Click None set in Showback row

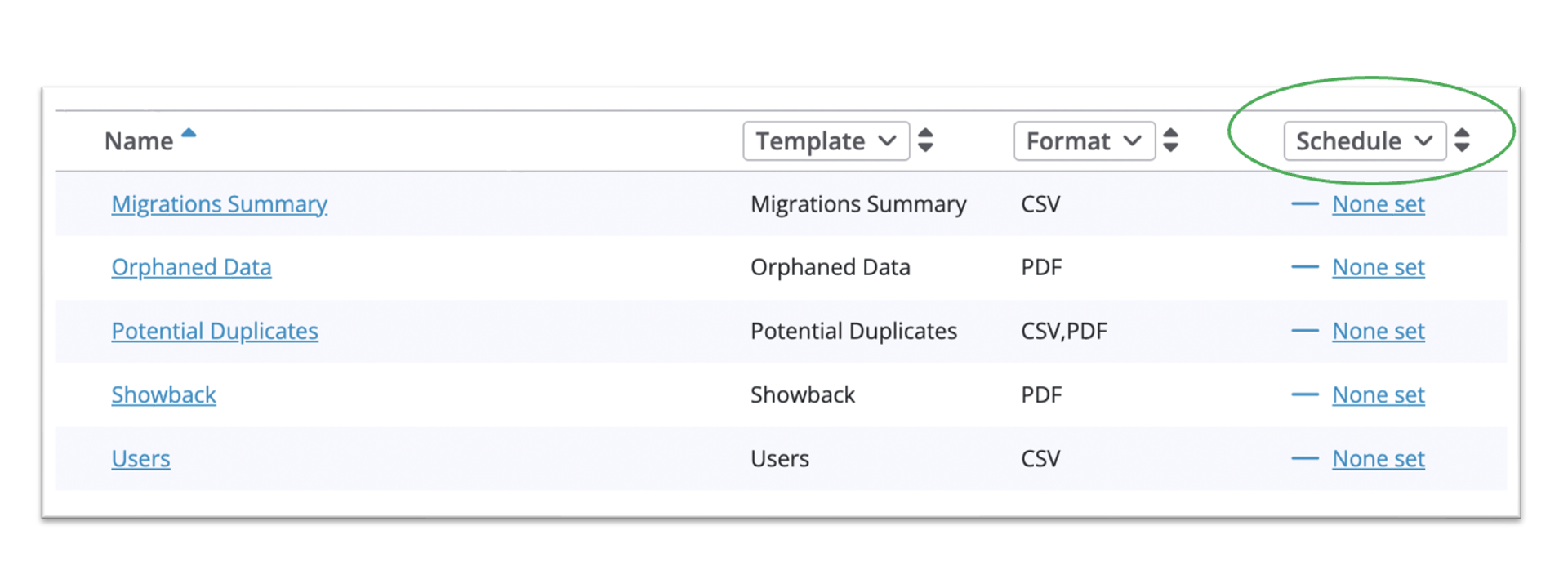click(x=1378, y=394)
